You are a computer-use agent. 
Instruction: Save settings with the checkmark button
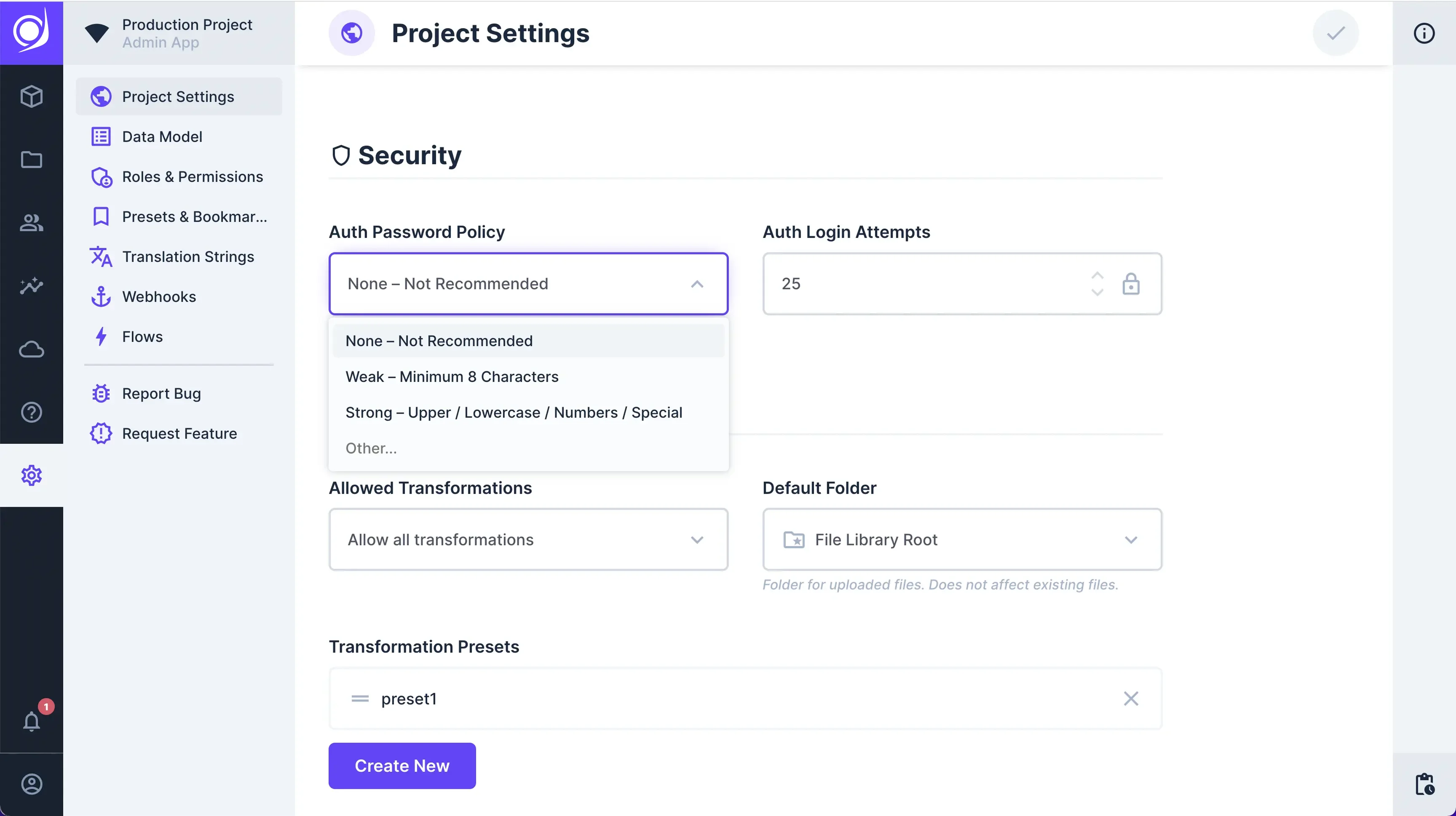point(1335,33)
